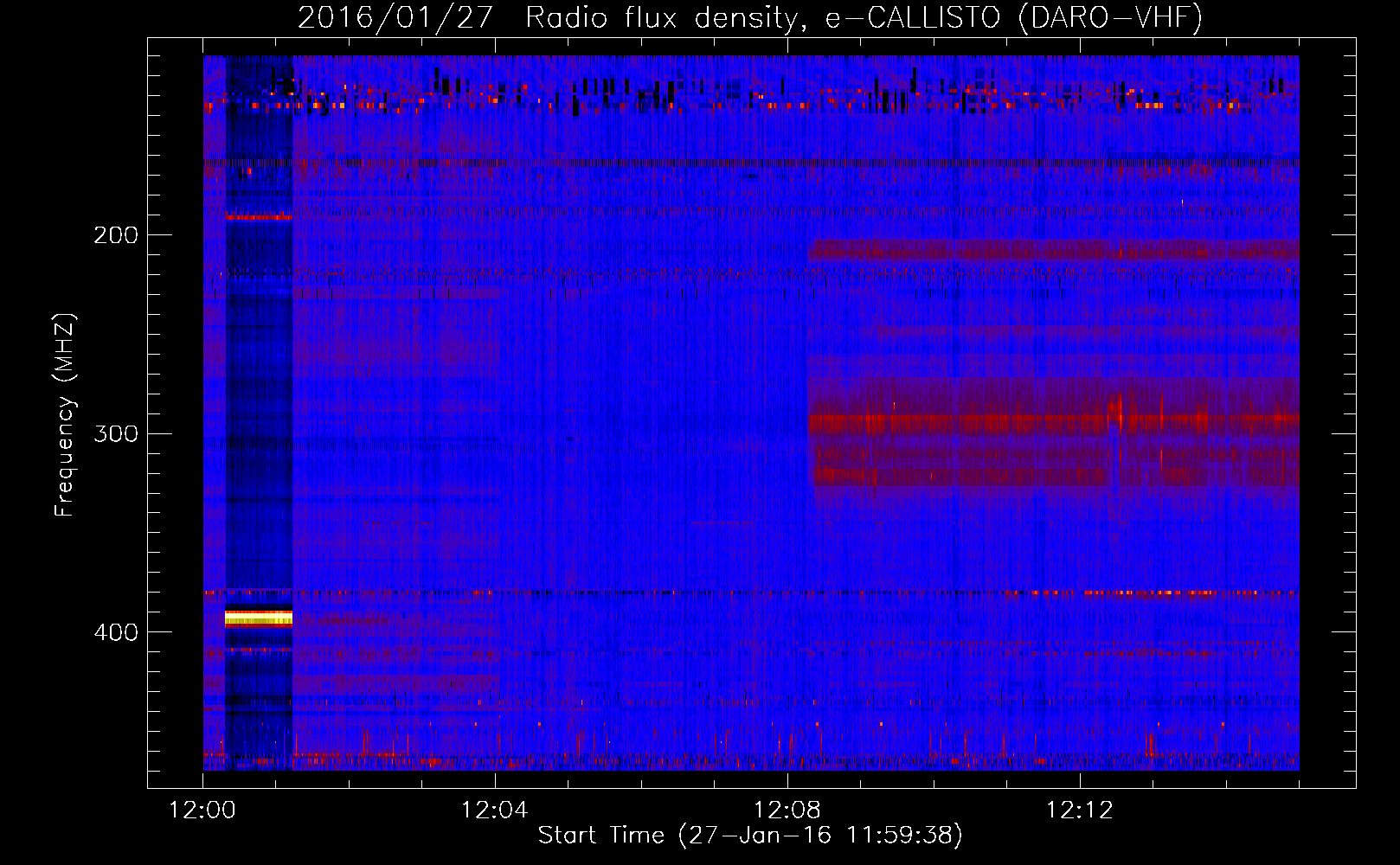Click the bright yellow-white burst near 400 MHz
Viewport: 1400px width, 865px height.
259,618
